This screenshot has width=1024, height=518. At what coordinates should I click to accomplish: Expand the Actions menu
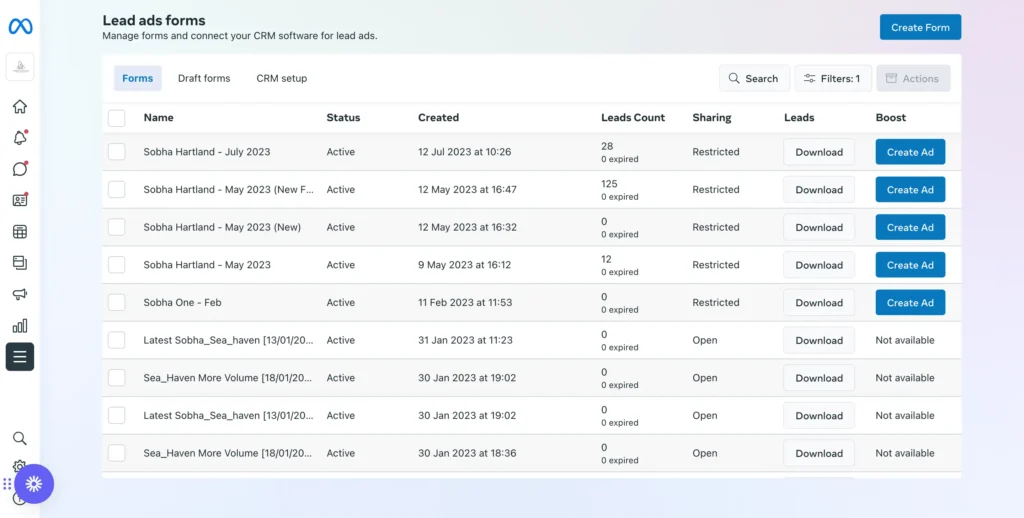(x=912, y=79)
